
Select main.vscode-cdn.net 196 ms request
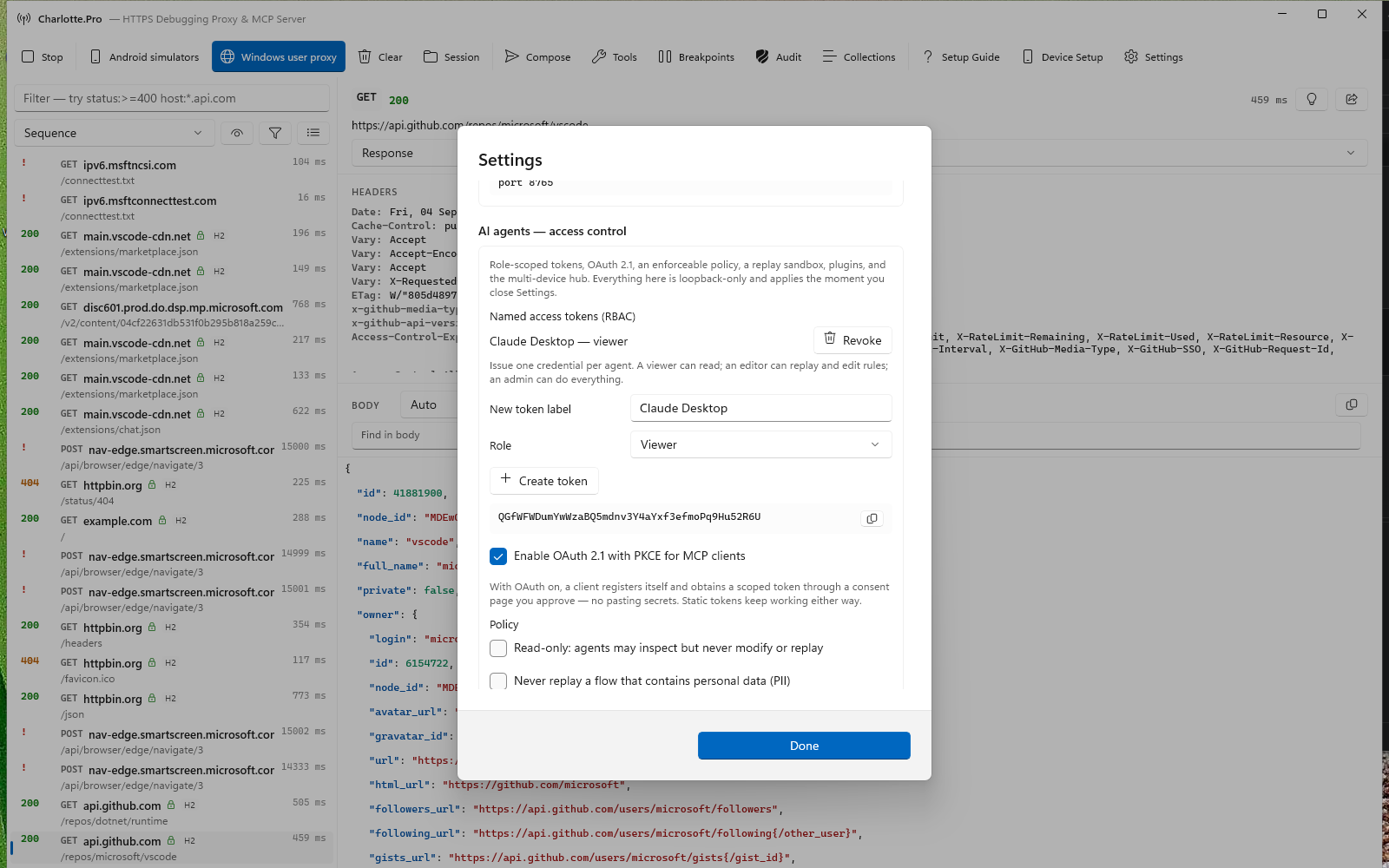pyautogui.click(x=172, y=243)
